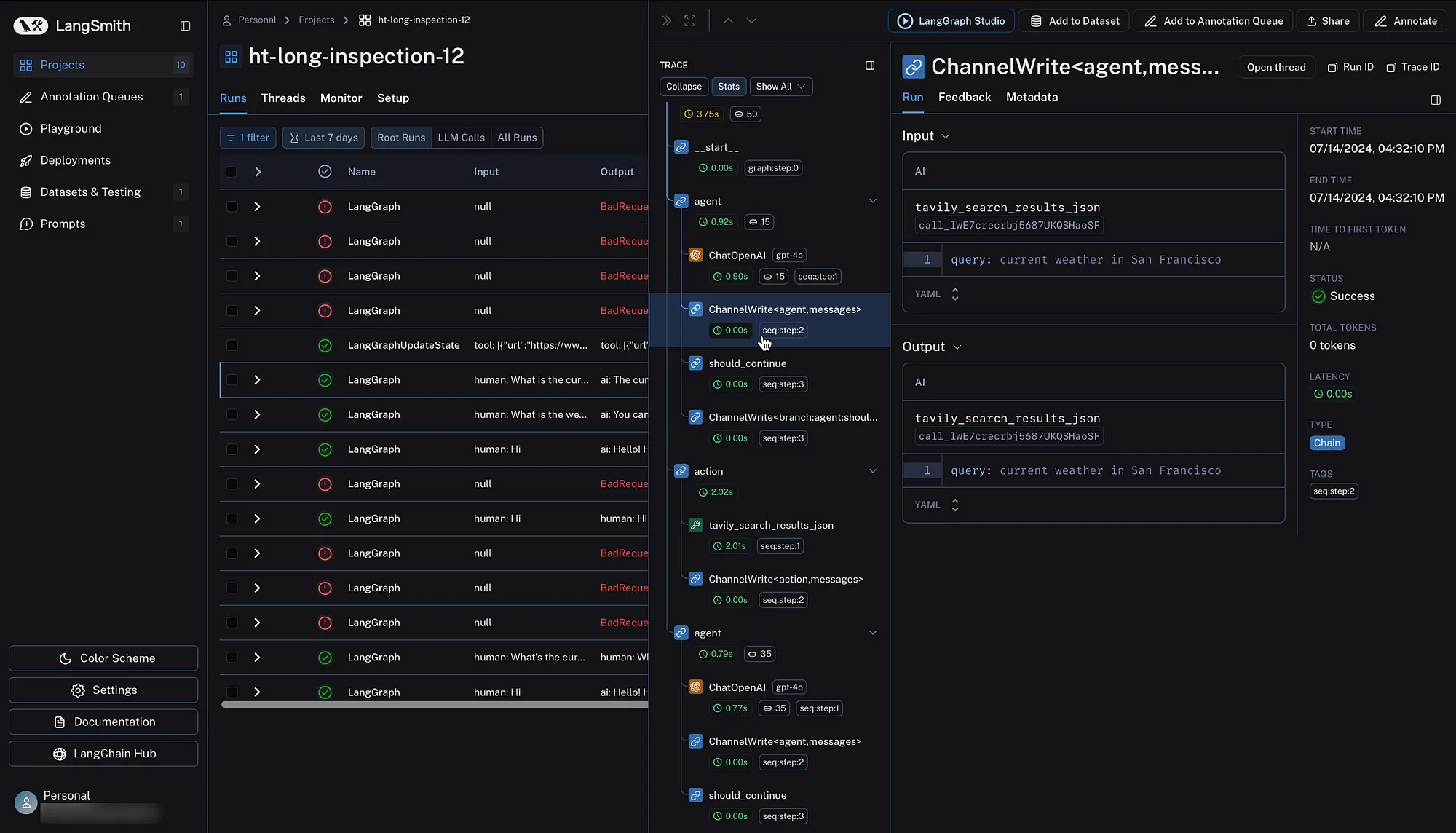This screenshot has width=1456, height=833.
Task: Change Output format YAML selector
Action: pos(937,505)
